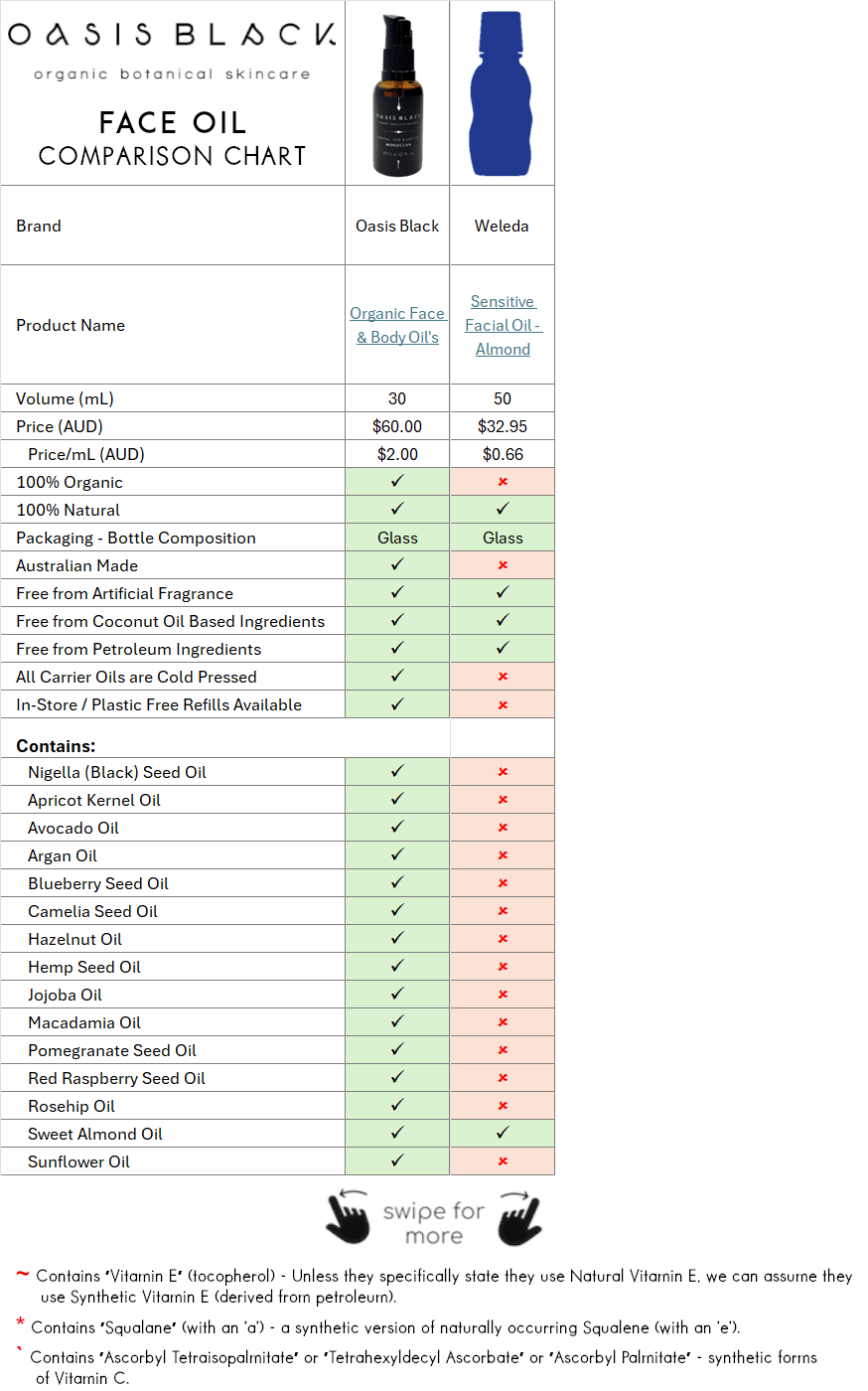The height and width of the screenshot is (1391, 868).
Task: Click the synthetic Vitamin C footnote text
Action: pos(424,1367)
